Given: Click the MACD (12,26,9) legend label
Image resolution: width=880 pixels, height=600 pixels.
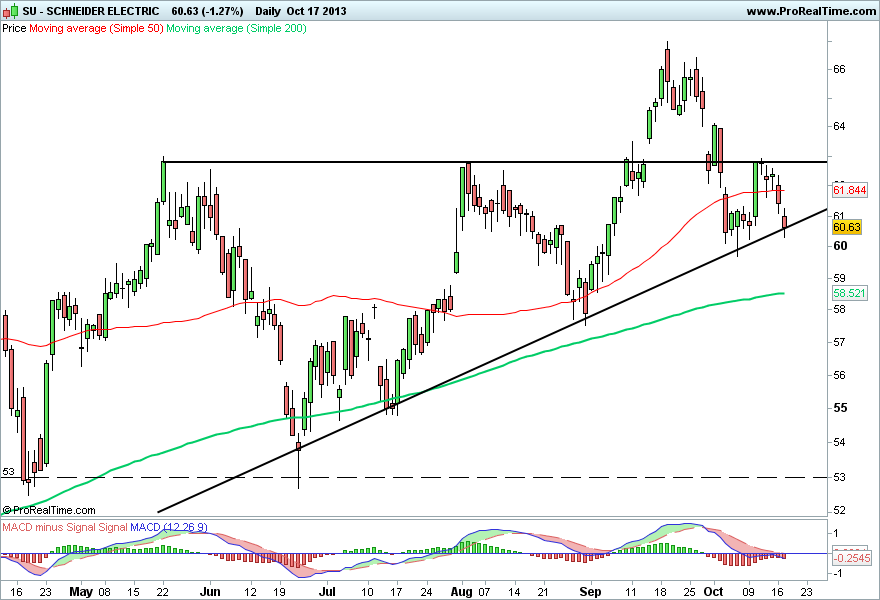Looking at the screenshot, I should coord(169,528).
